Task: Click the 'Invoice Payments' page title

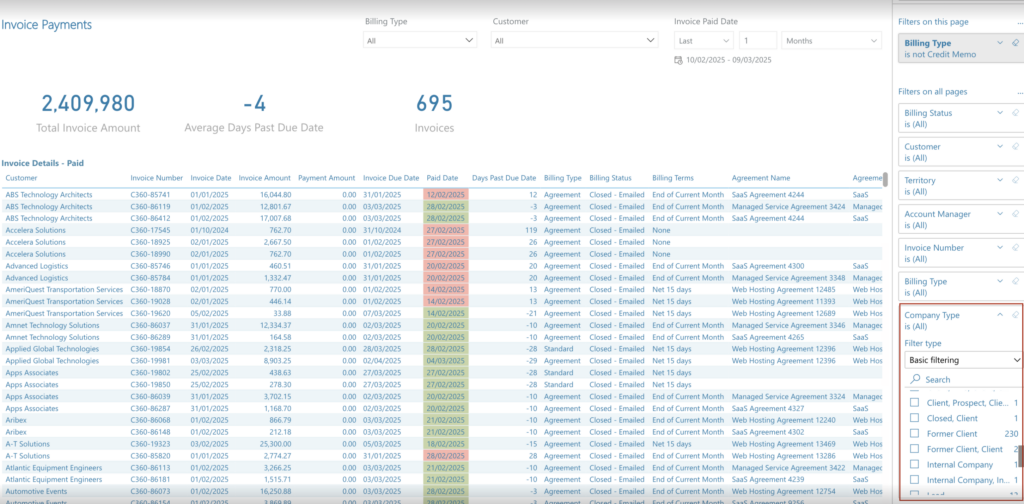Action: (46, 25)
